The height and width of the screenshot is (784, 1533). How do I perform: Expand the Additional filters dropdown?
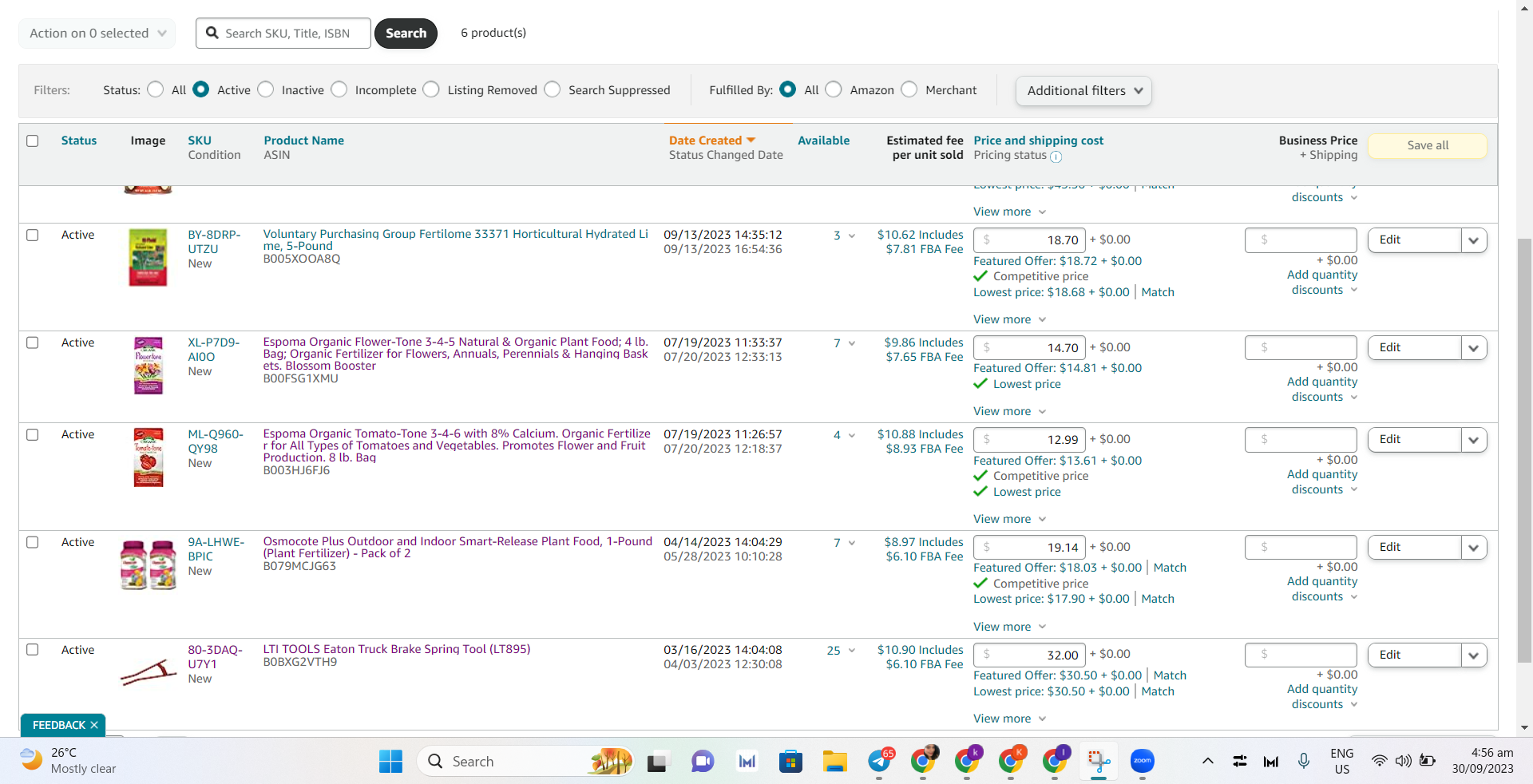tap(1083, 91)
